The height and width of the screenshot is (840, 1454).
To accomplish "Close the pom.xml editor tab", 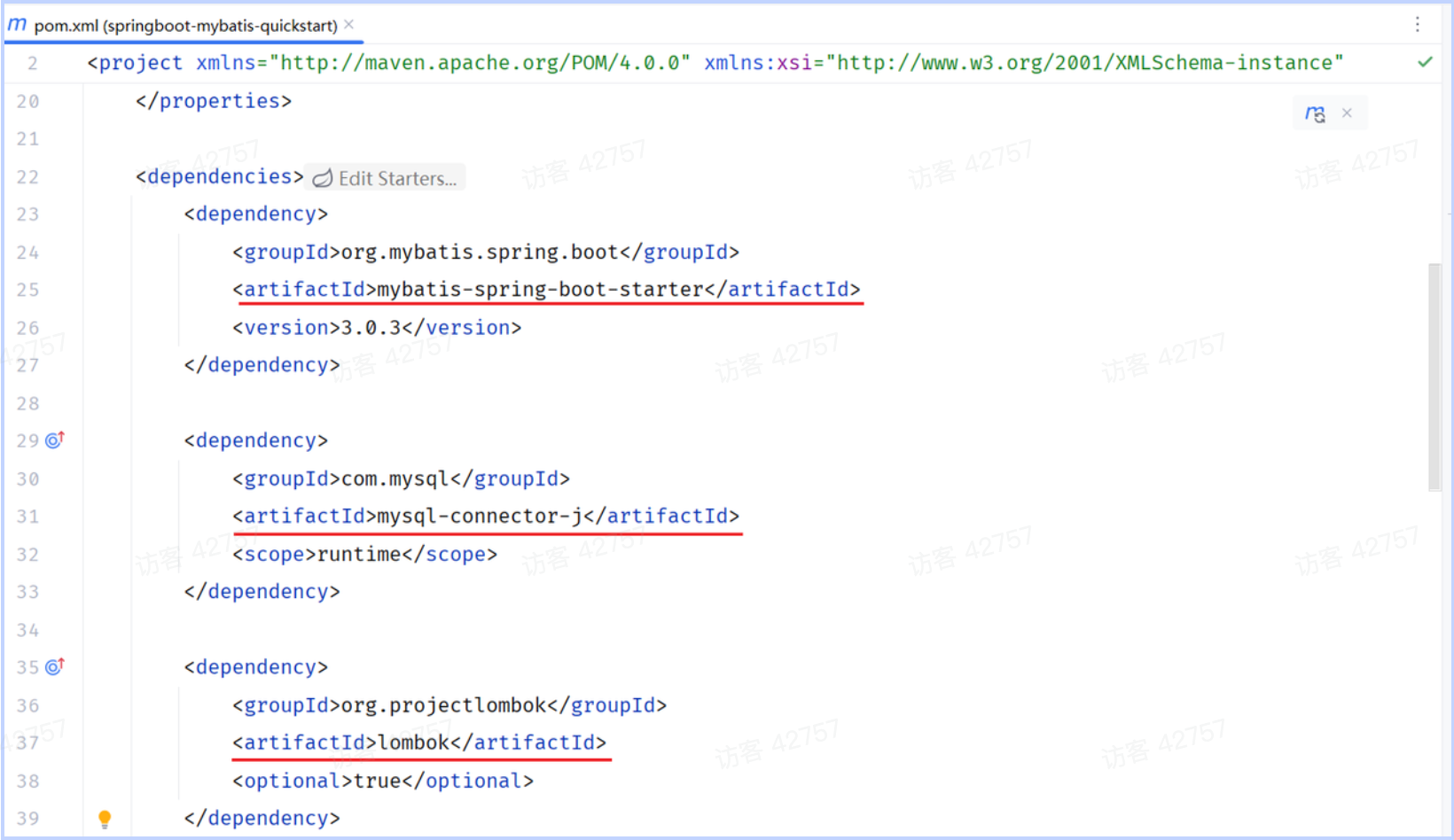I will coord(349,25).
